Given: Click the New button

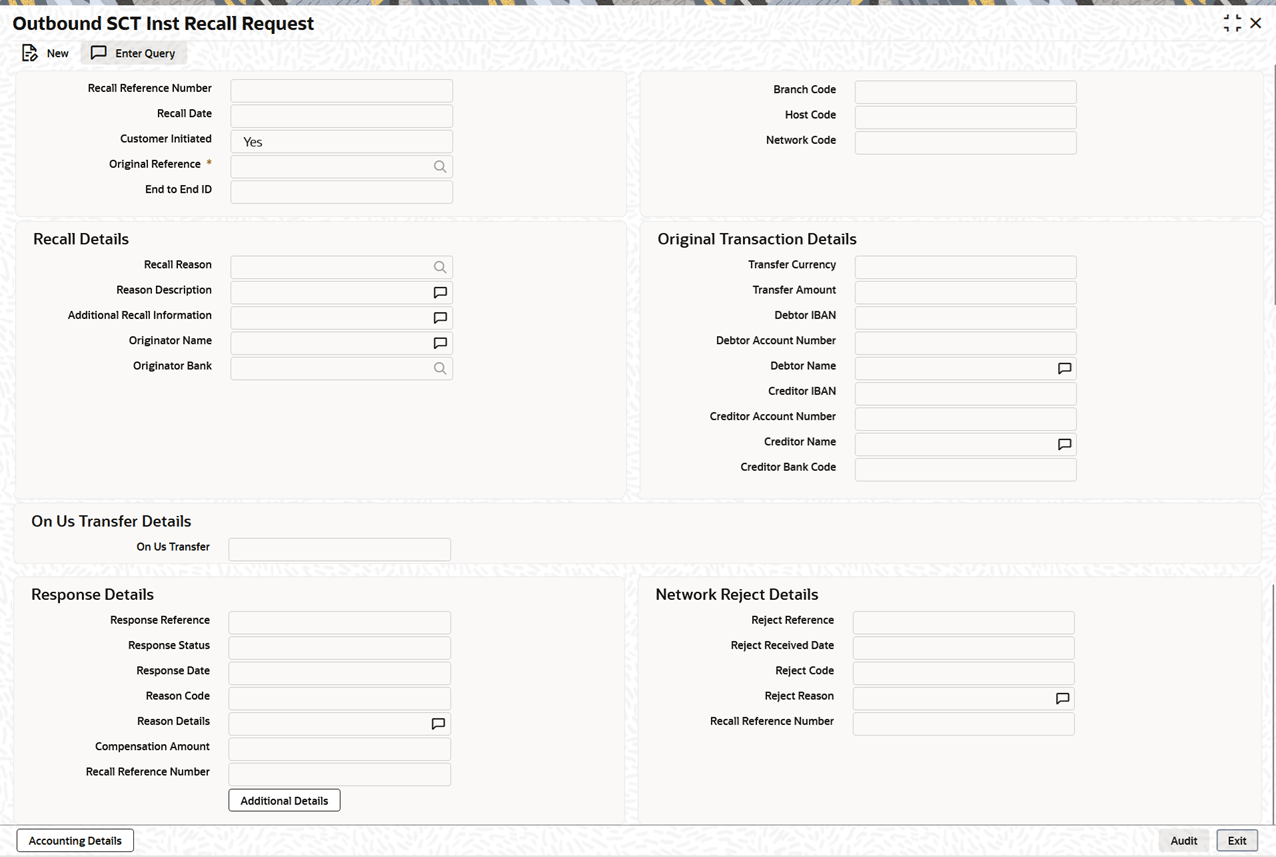Looking at the screenshot, I should pos(46,53).
